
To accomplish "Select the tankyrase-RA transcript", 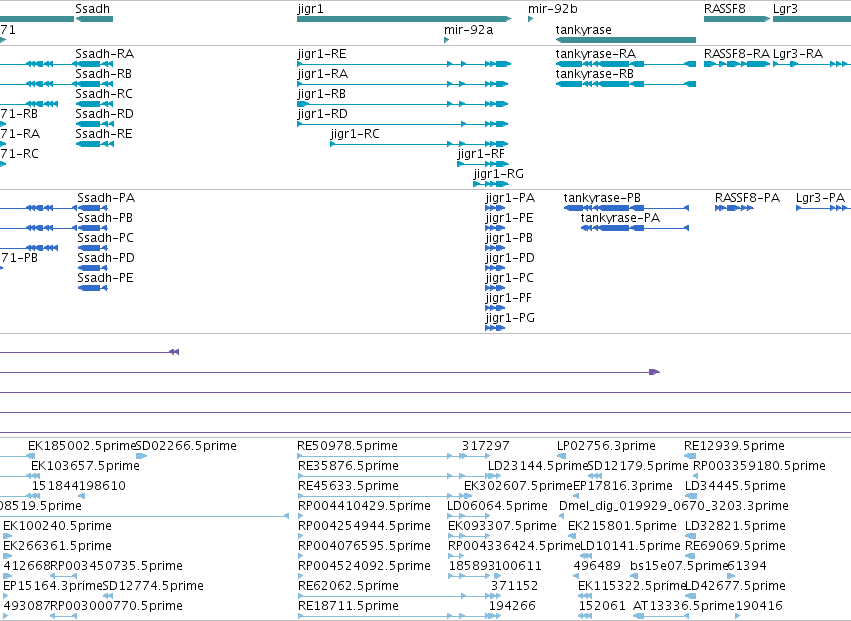I will pyautogui.click(x=626, y=64).
